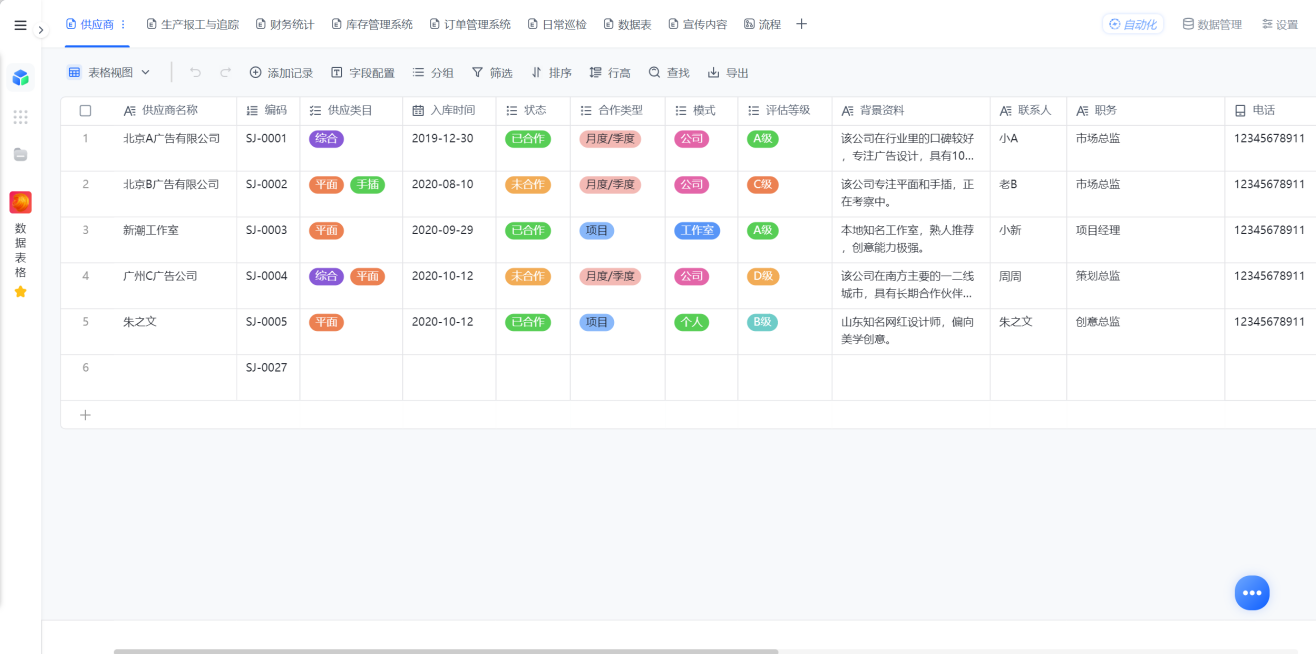Viewport: 1316px width, 654px height.
Task: Open 字段配置 field configuration
Action: [x=363, y=73]
